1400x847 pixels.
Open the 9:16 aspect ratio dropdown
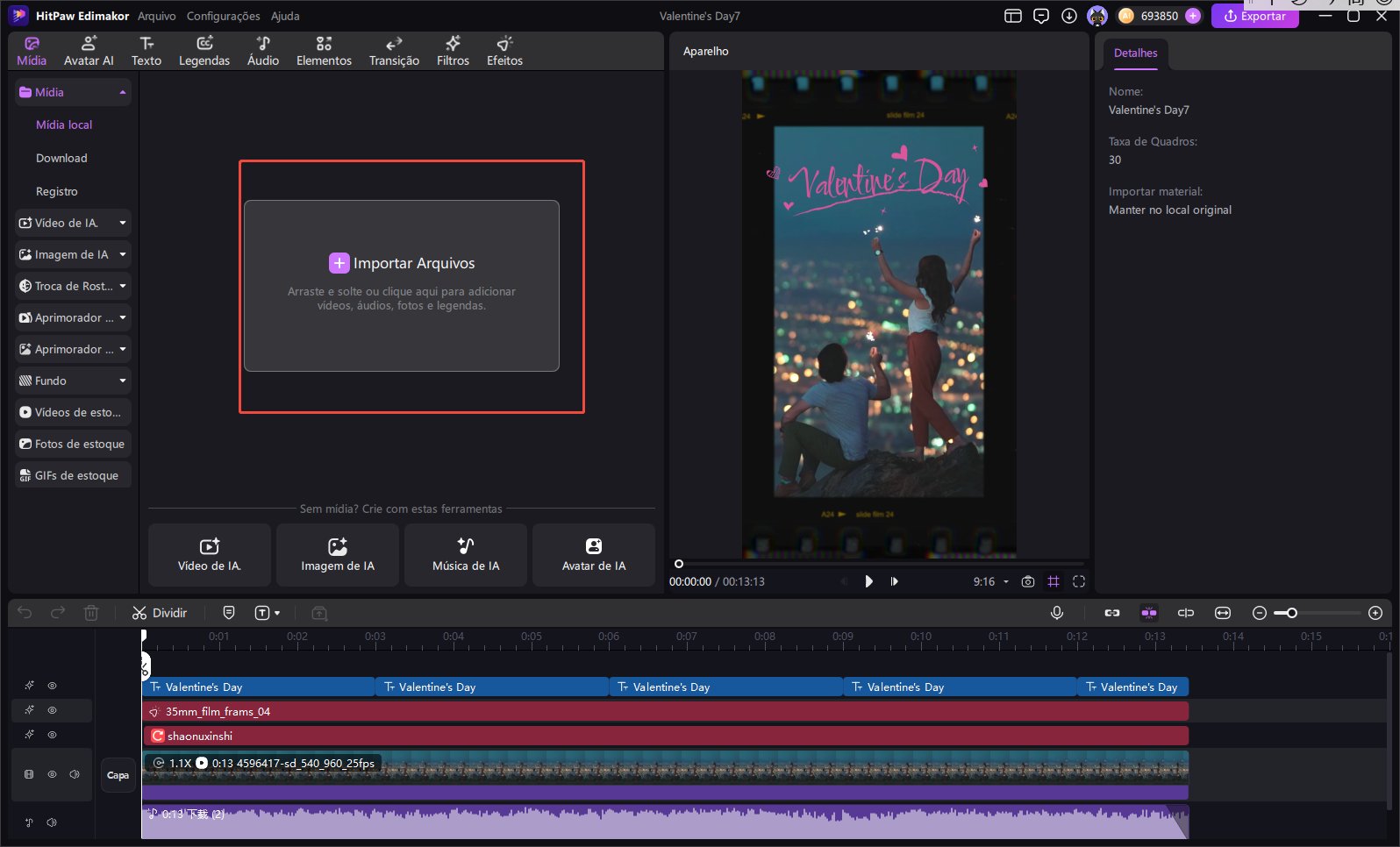click(991, 581)
